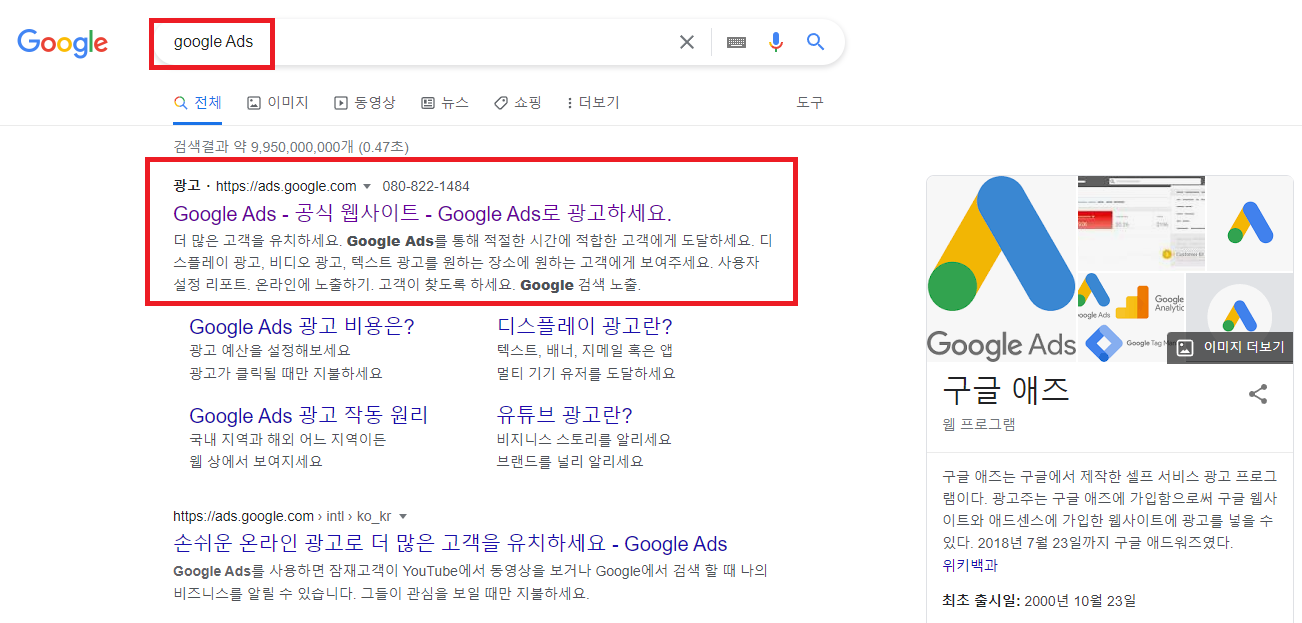Viewport: 1302px width, 623px height.
Task: Click the 웹 프로그램 subtitle
Action: point(979,424)
